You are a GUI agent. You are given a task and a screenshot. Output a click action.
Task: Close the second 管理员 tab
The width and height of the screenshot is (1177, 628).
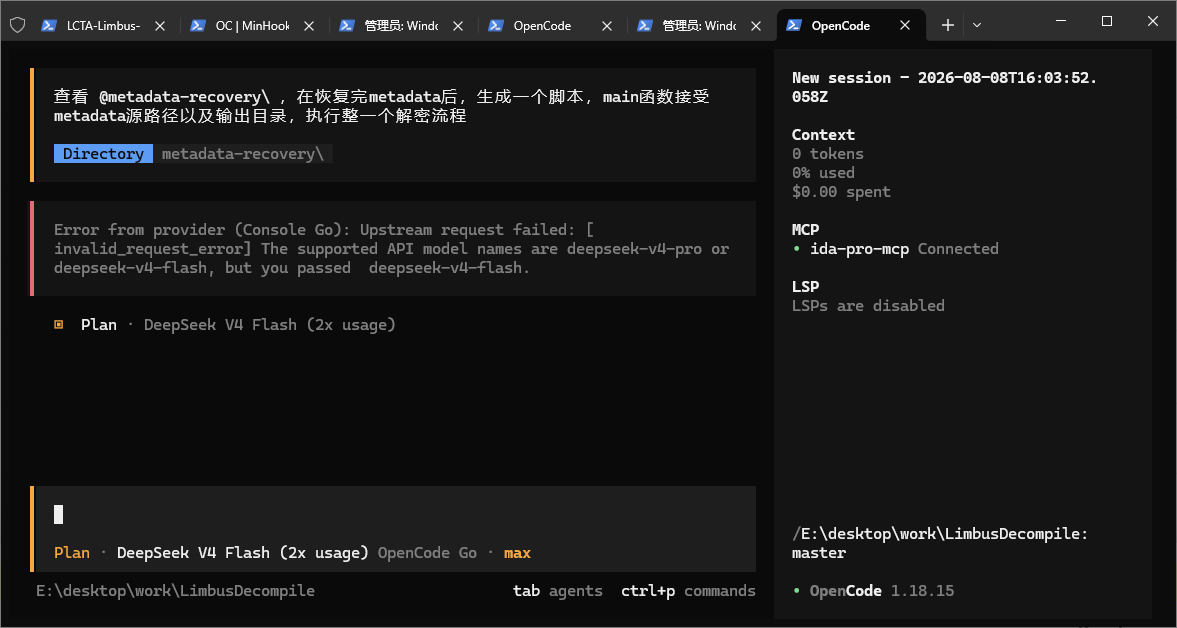pyautogui.click(x=756, y=26)
